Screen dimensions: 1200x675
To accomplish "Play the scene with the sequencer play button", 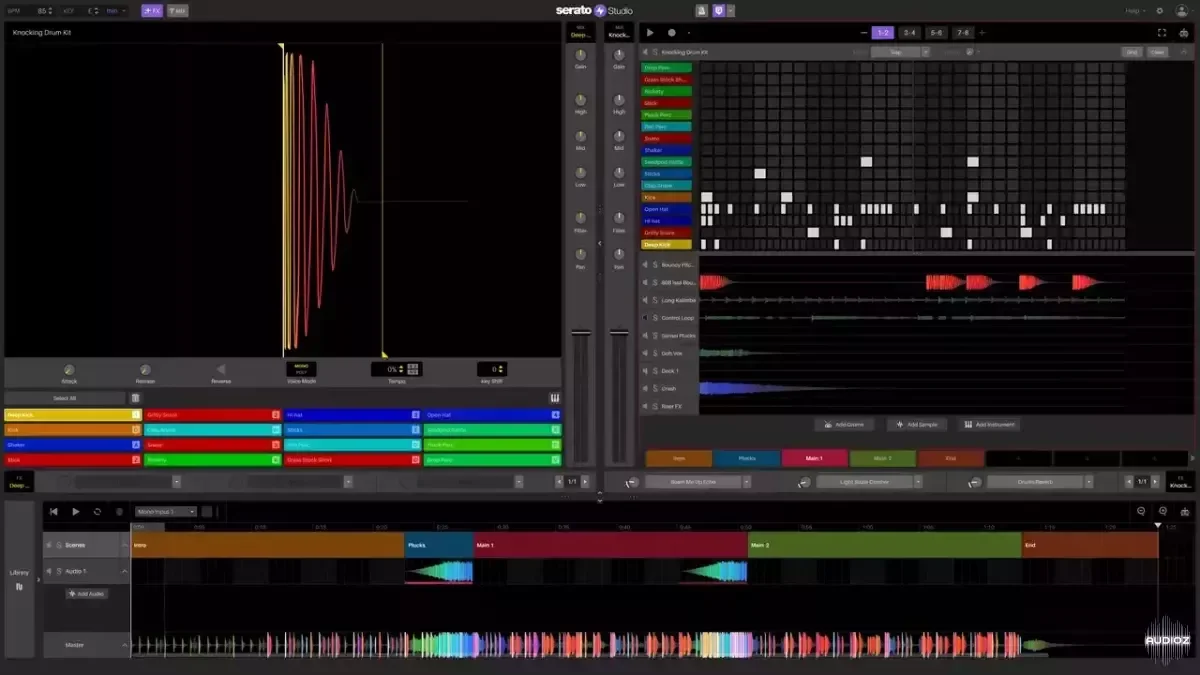I will [x=651, y=32].
